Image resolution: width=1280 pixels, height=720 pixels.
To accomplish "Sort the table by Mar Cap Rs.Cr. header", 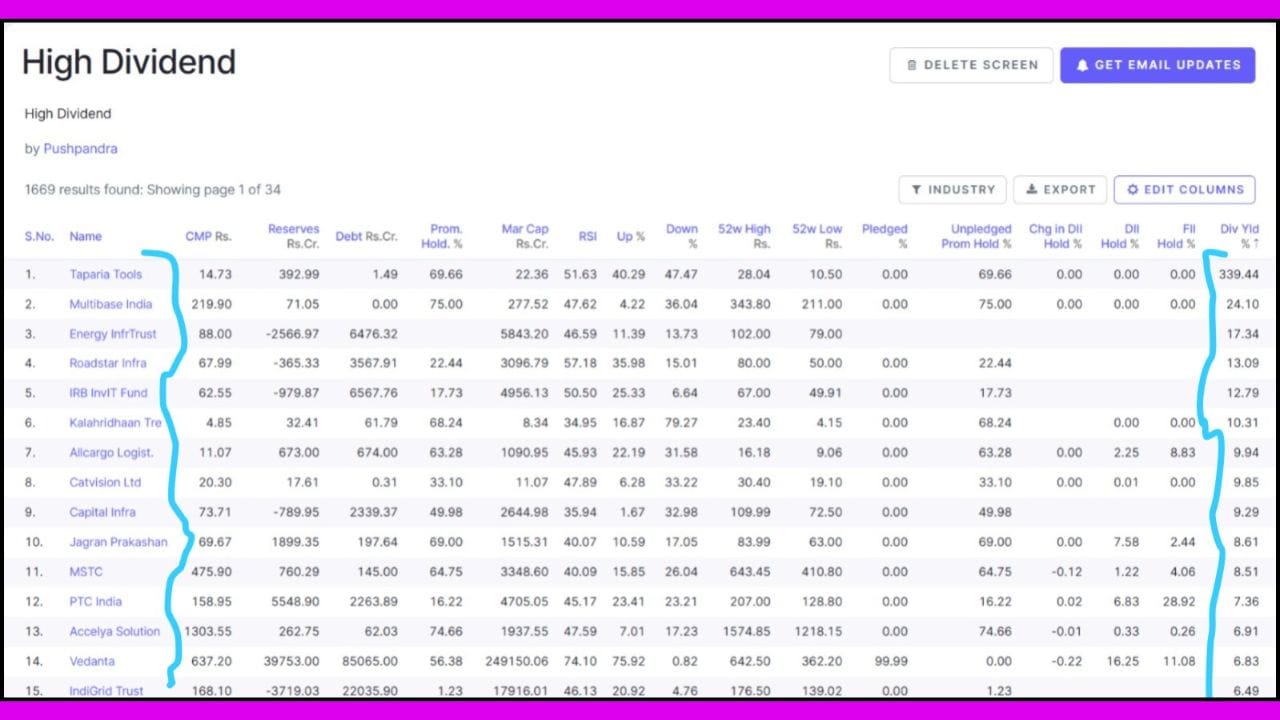I will tap(525, 236).
